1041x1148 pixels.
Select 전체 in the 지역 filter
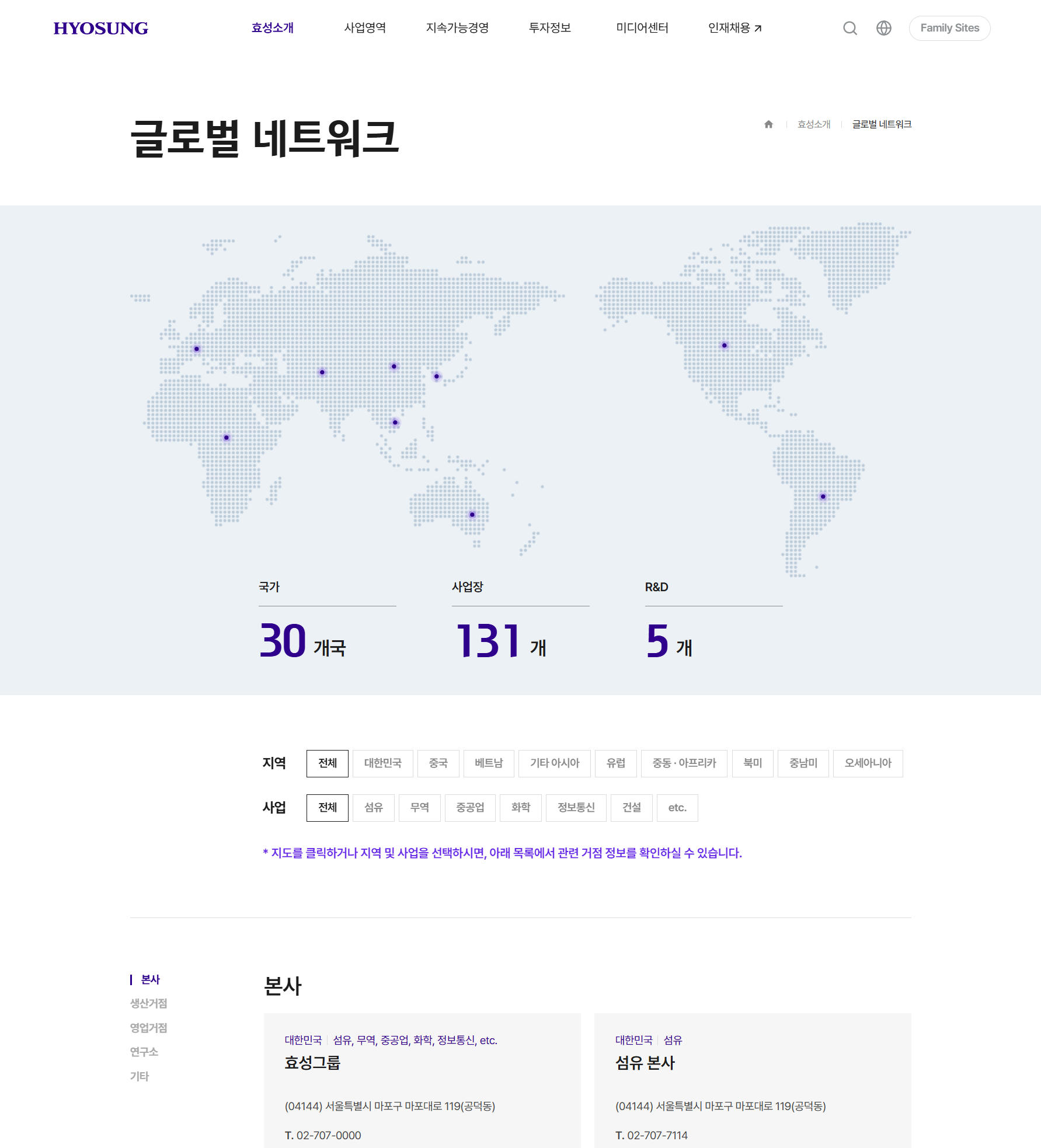328,763
